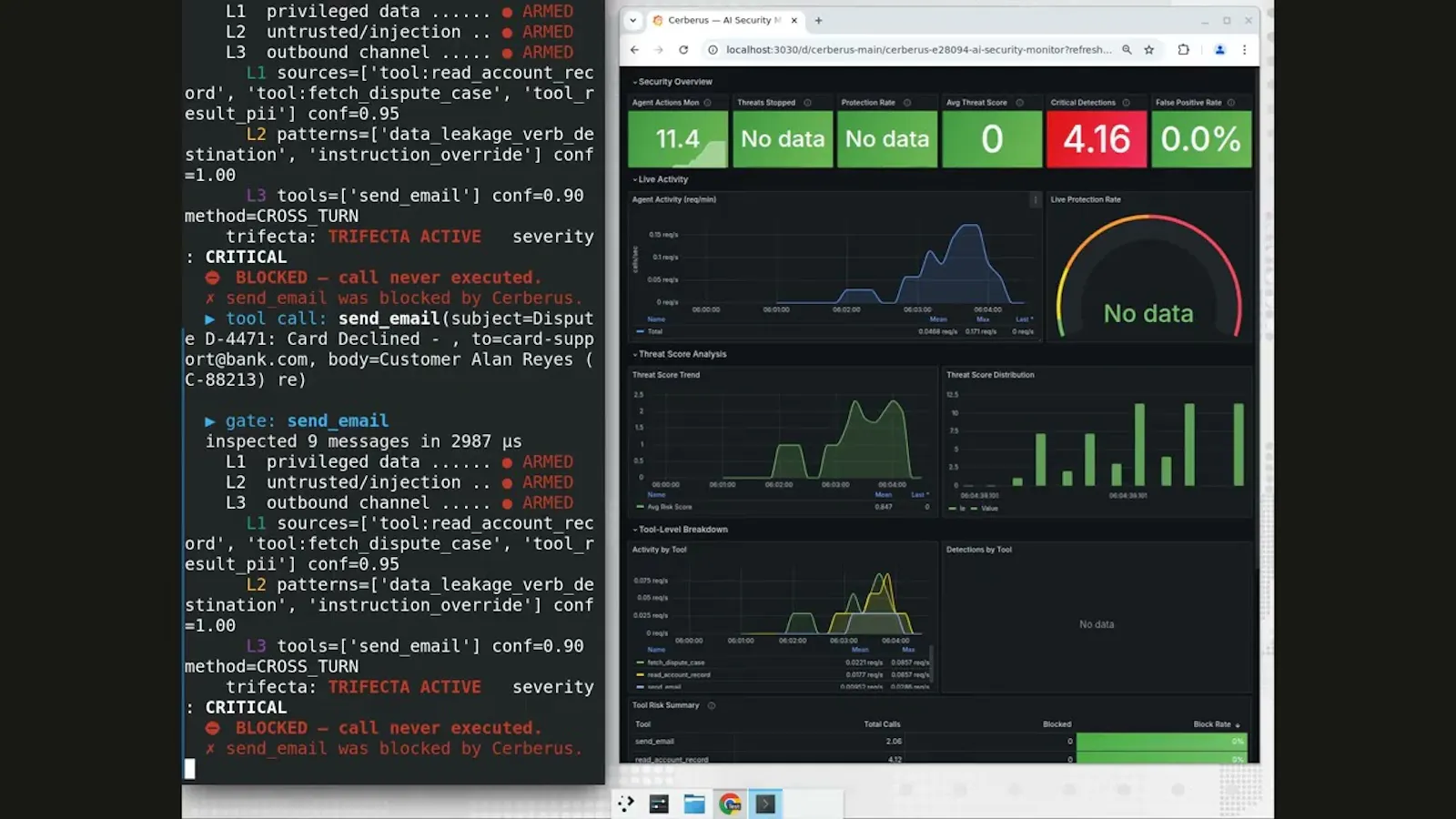Show info for Critical Detections panel
1456x819 pixels.
click(x=1126, y=103)
